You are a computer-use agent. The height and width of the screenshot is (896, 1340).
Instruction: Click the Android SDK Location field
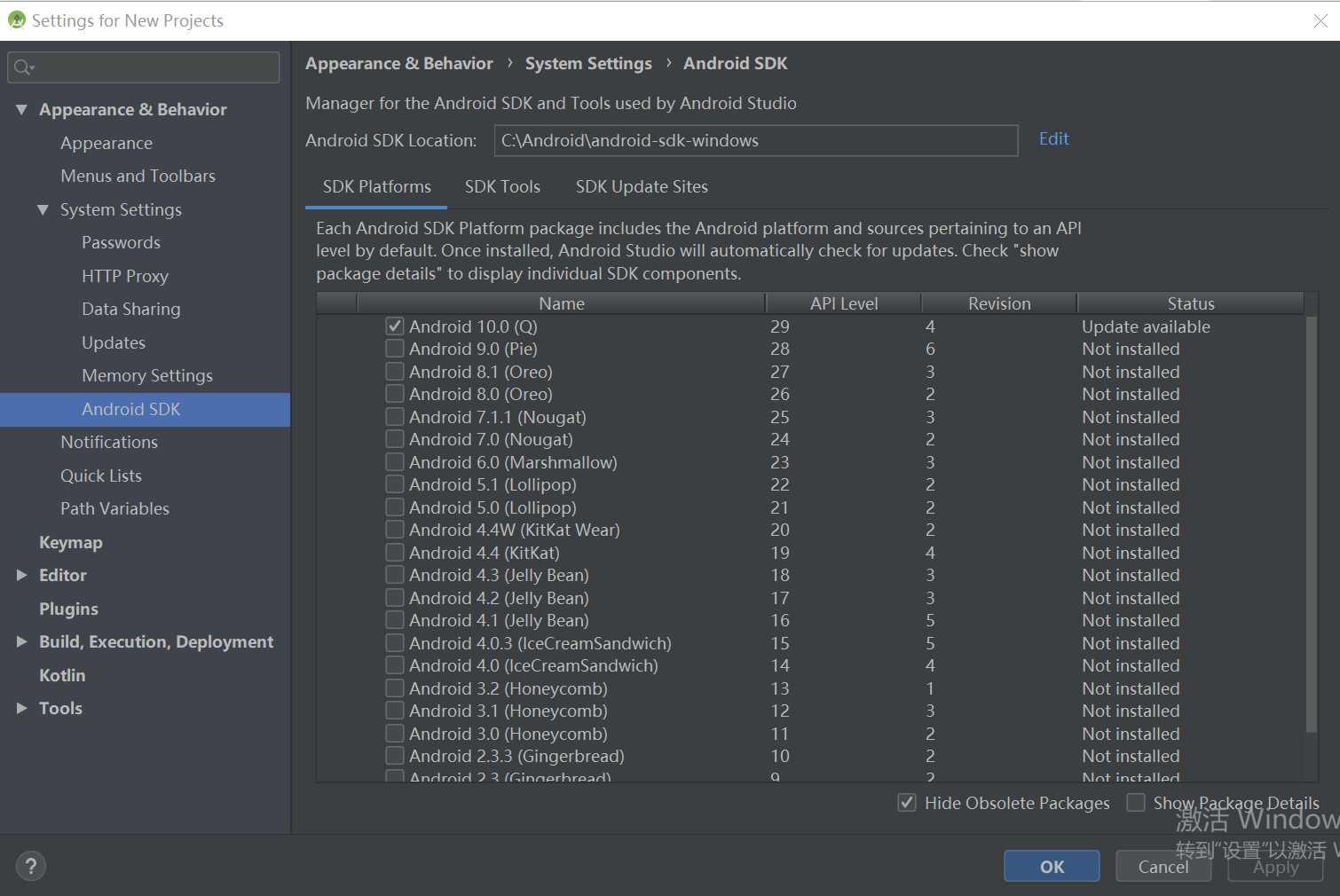tap(756, 140)
